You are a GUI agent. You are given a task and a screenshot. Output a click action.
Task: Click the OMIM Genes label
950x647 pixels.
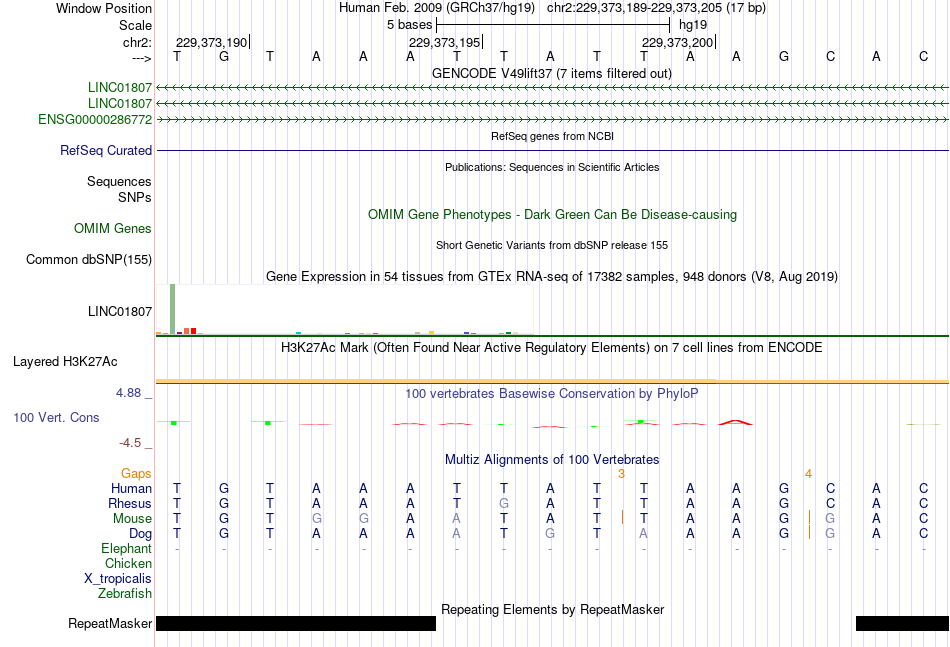113,228
